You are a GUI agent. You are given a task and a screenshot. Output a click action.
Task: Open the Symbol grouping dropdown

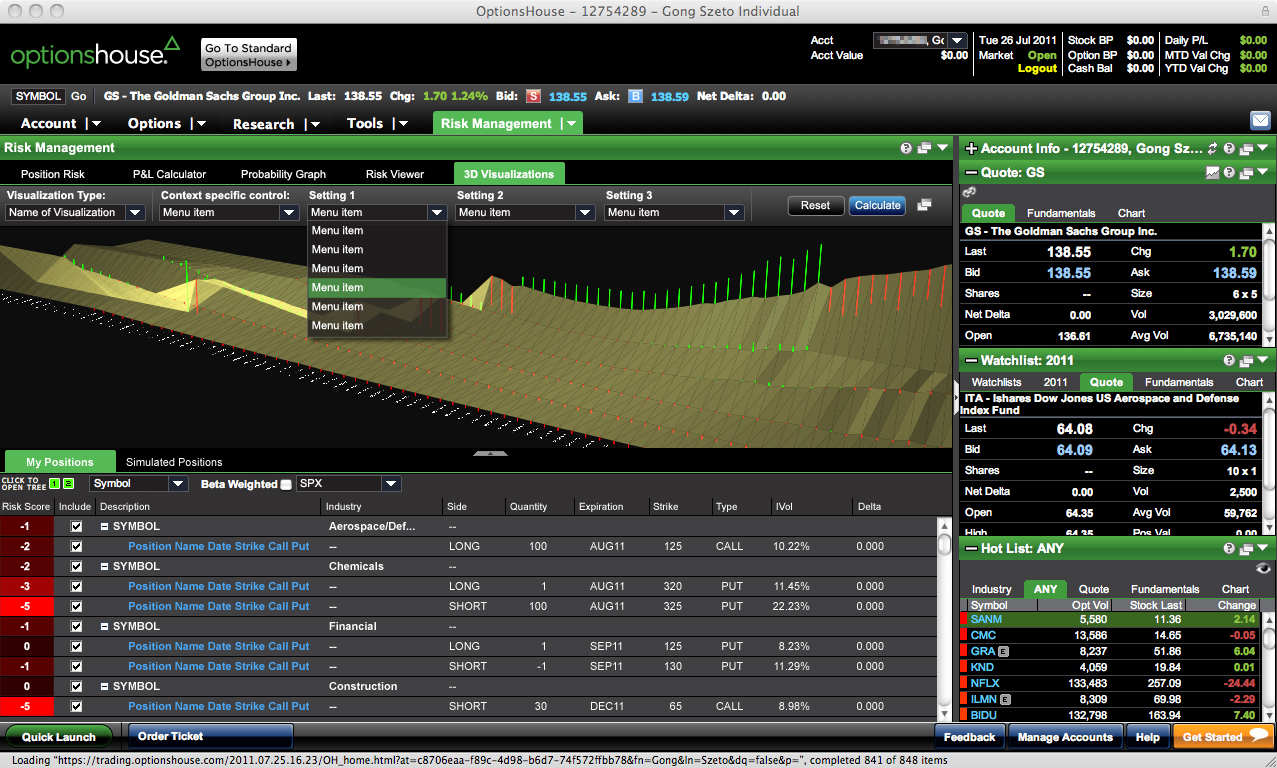(x=139, y=484)
